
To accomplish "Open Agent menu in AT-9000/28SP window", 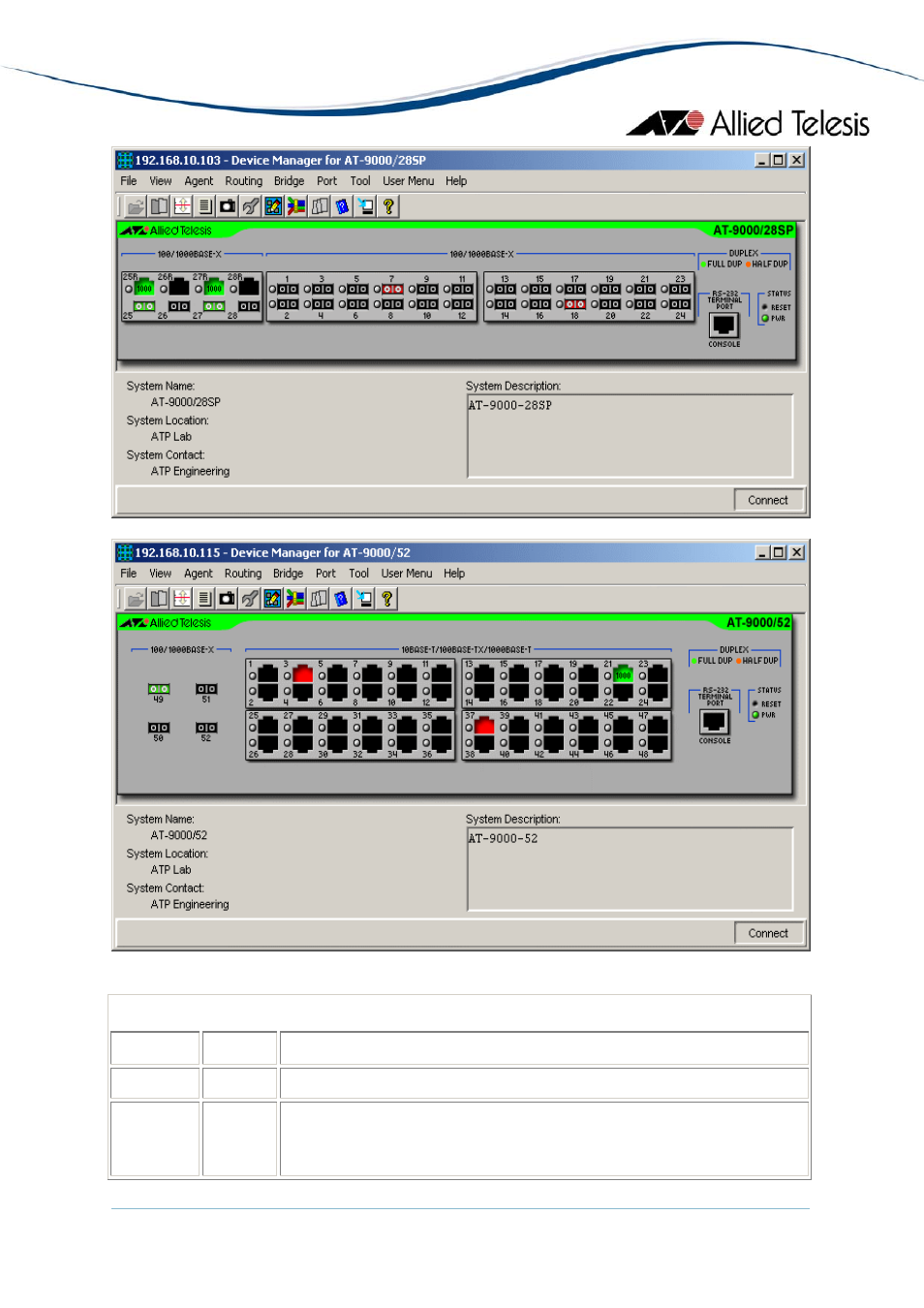I will coord(199,181).
